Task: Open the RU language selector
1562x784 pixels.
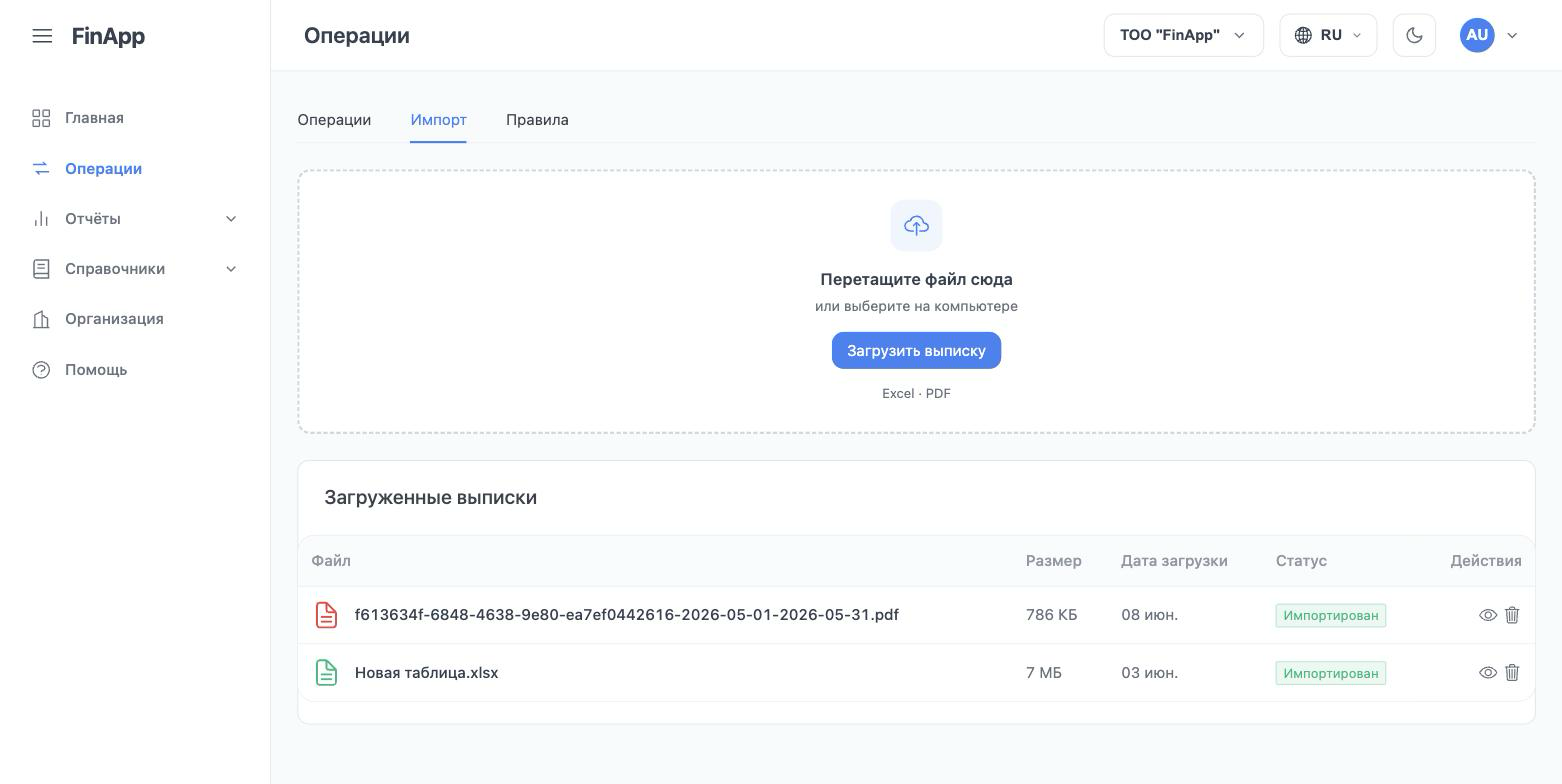Action: (1328, 35)
